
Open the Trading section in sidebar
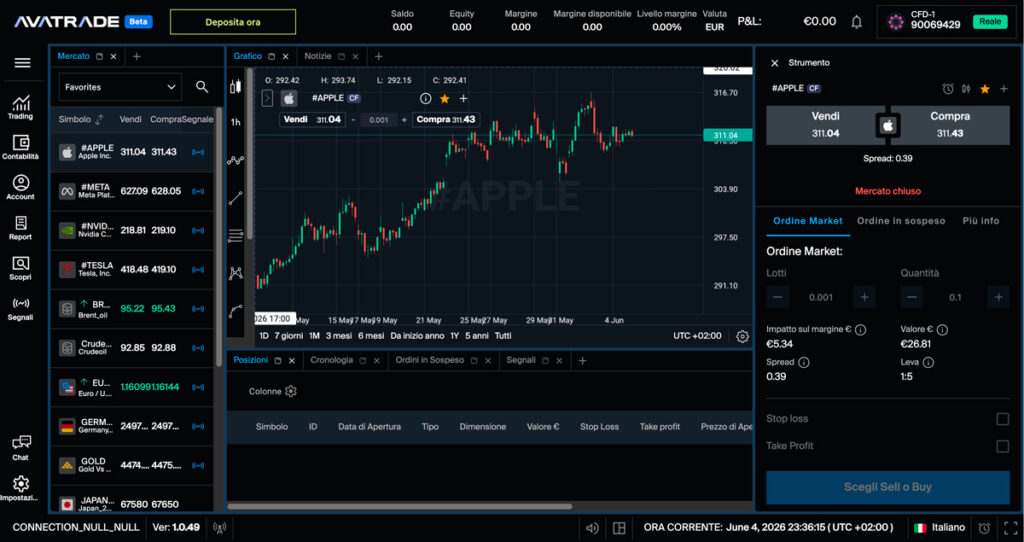(x=20, y=108)
